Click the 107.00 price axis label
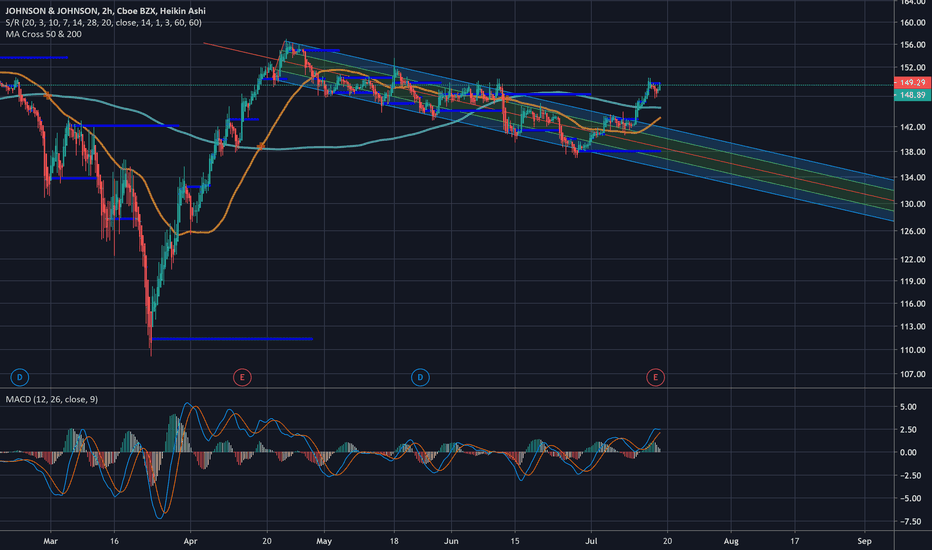Viewport: 932px width, 550px height. [912, 374]
